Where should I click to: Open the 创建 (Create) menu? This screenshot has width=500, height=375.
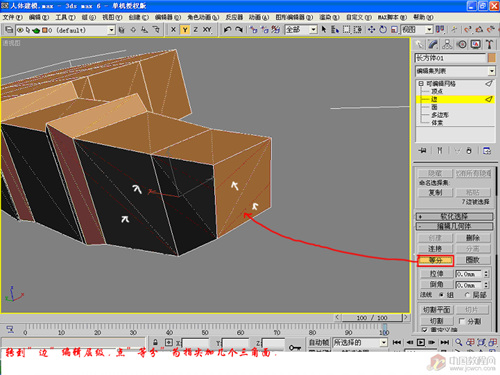pyautogui.click(x=138, y=17)
